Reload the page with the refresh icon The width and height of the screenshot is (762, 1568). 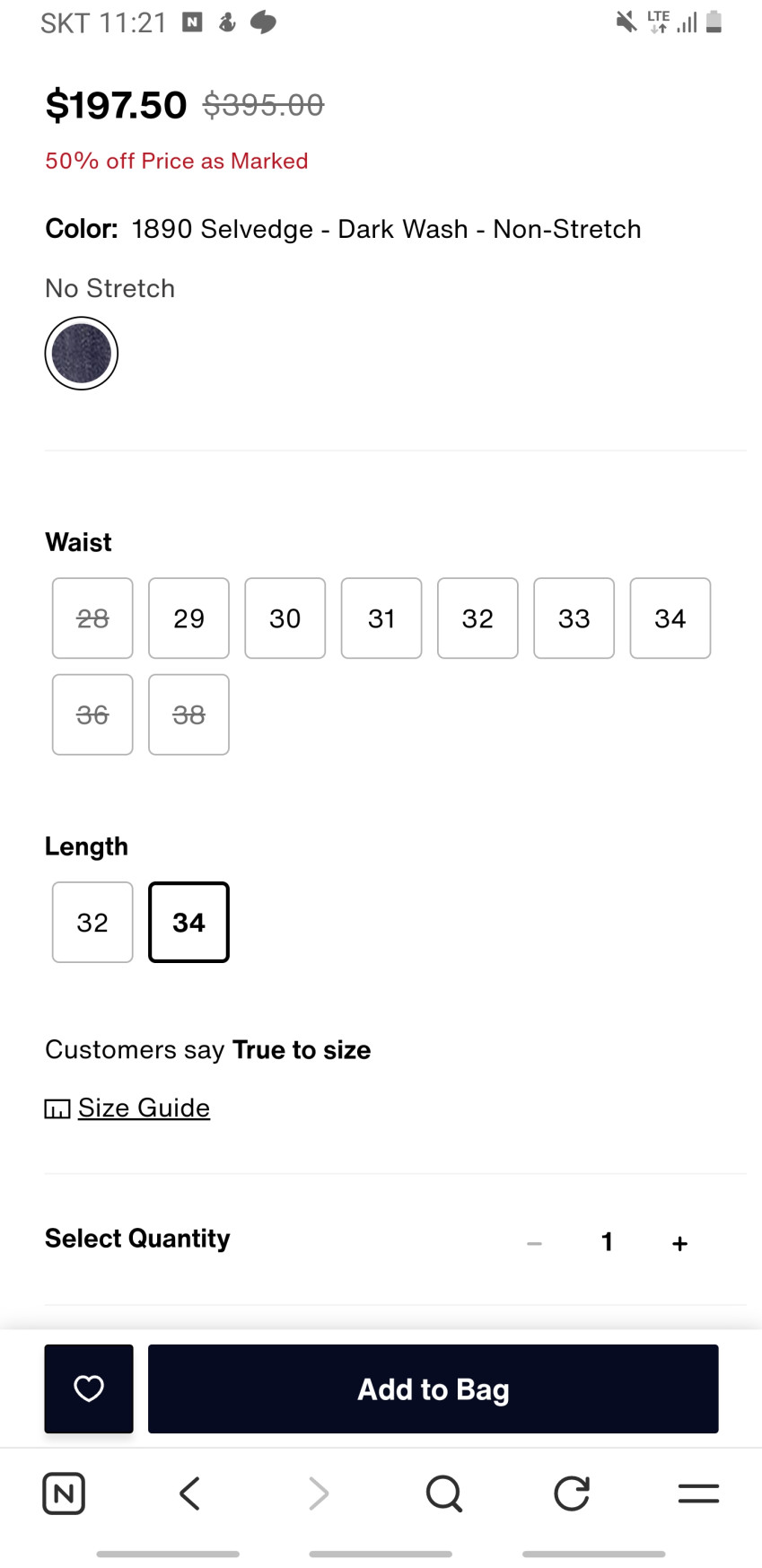[x=572, y=1494]
